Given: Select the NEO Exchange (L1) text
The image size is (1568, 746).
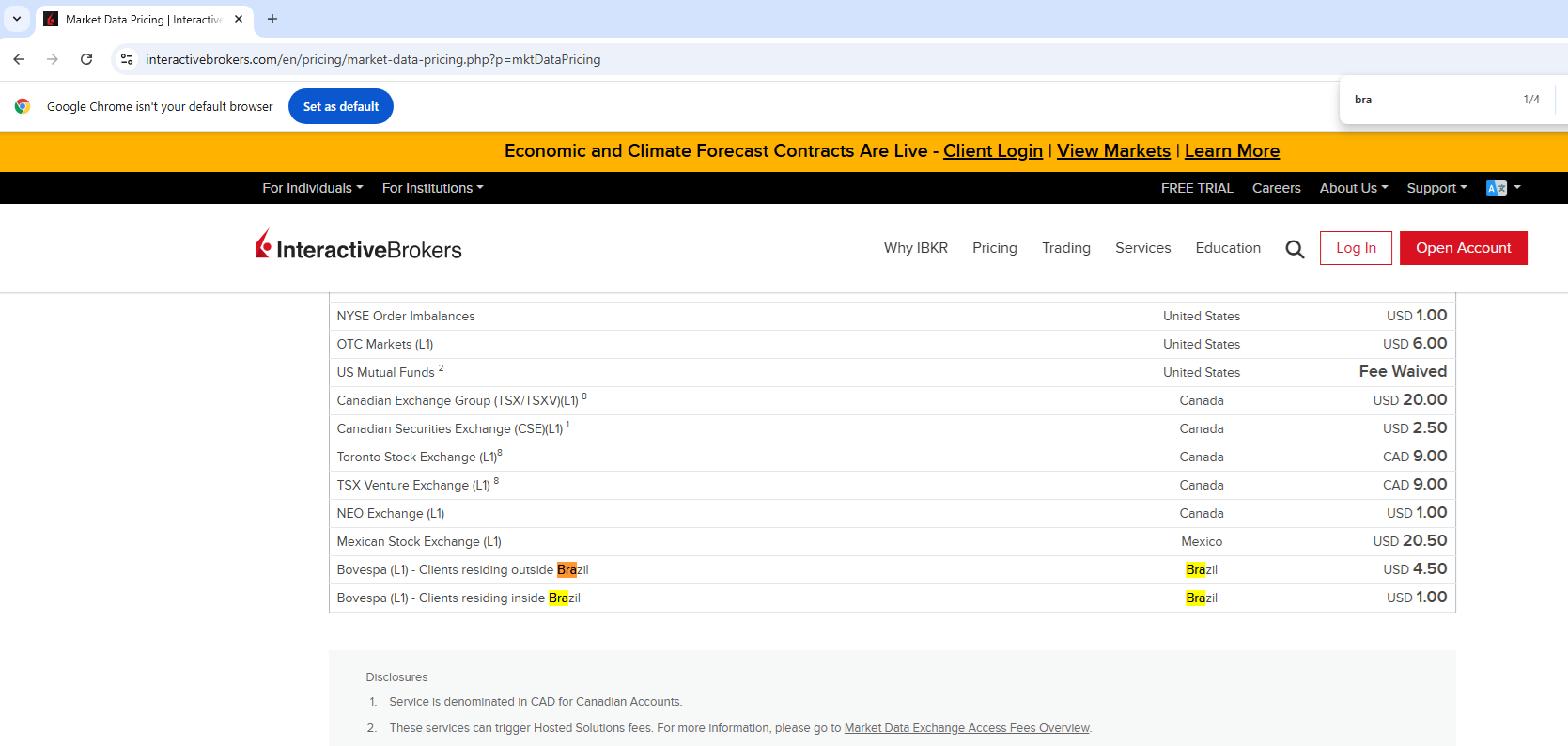Looking at the screenshot, I should [391, 514].
